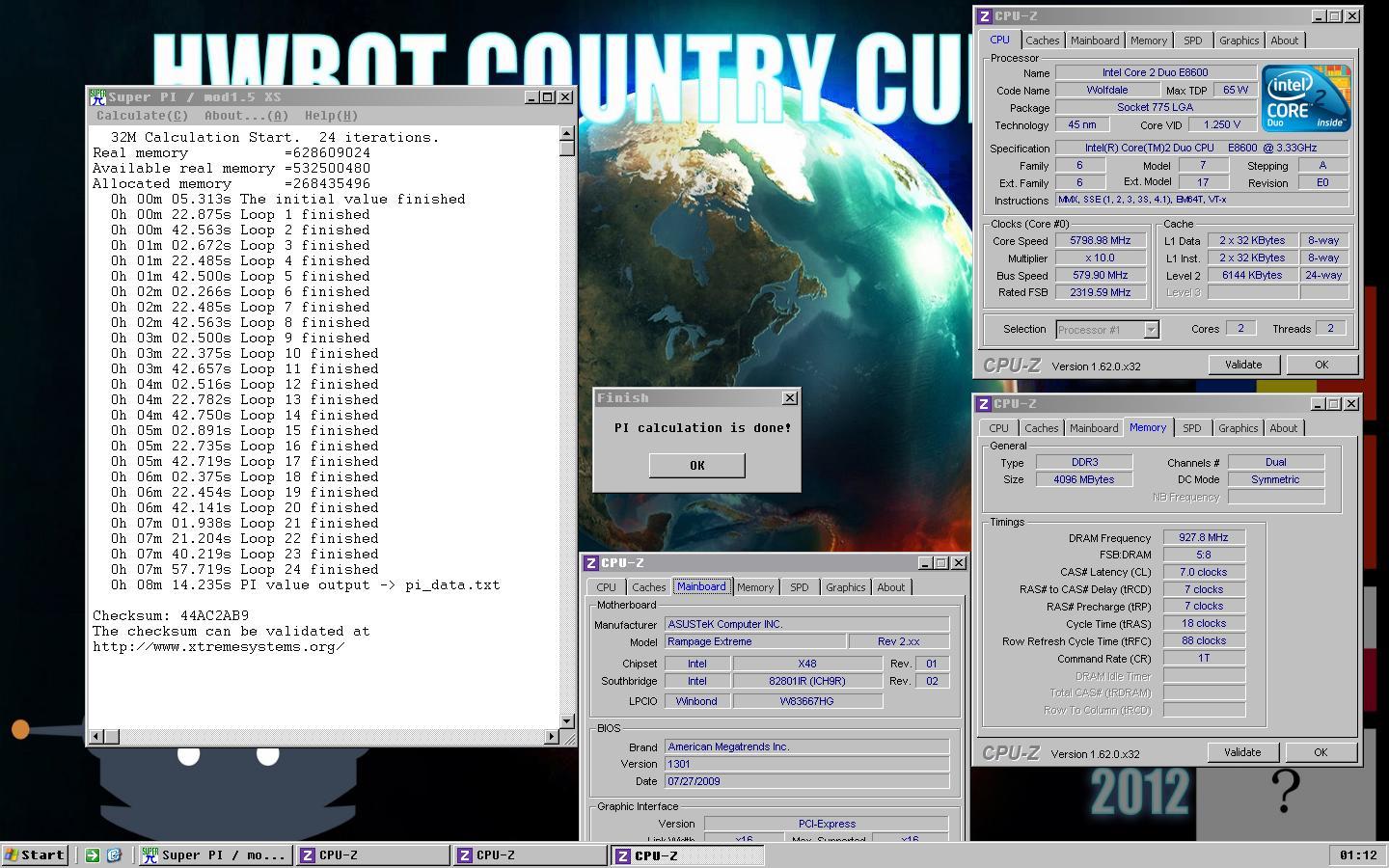This screenshot has width=1389, height=868.
Task: Click the Intel Core 2 Duo logo
Action: click(1306, 98)
